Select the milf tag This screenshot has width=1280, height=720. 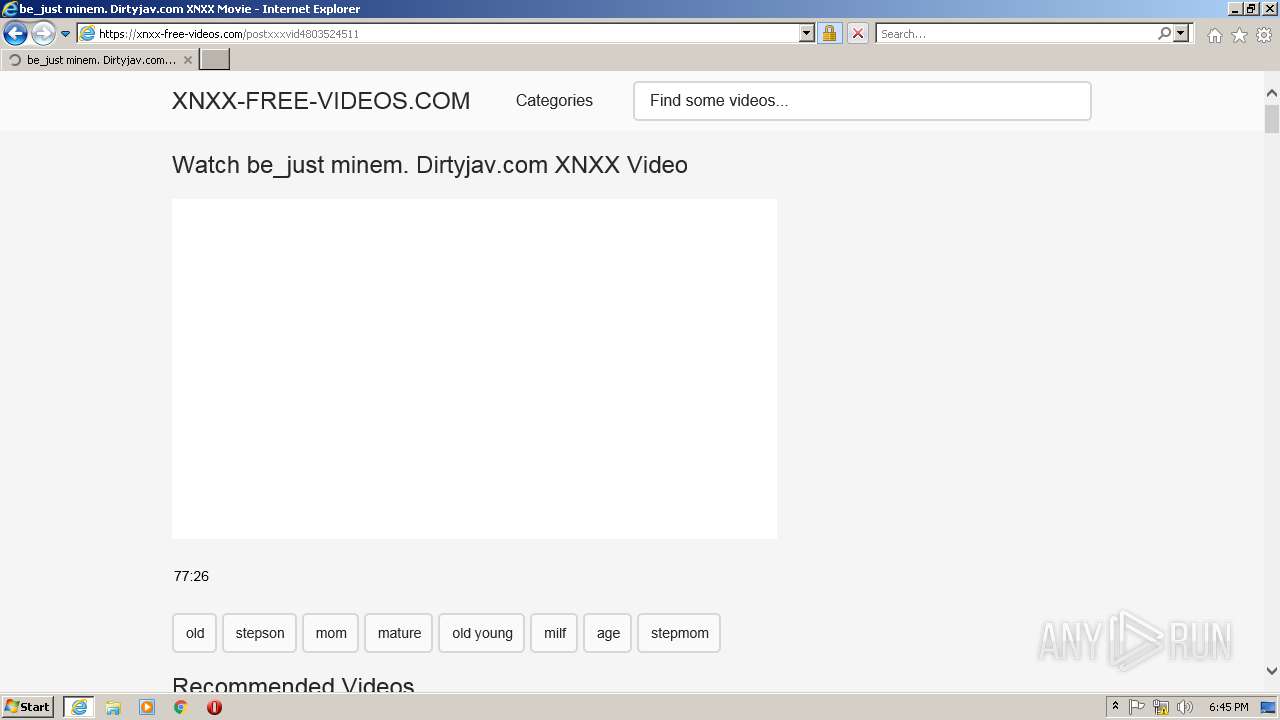coord(555,633)
